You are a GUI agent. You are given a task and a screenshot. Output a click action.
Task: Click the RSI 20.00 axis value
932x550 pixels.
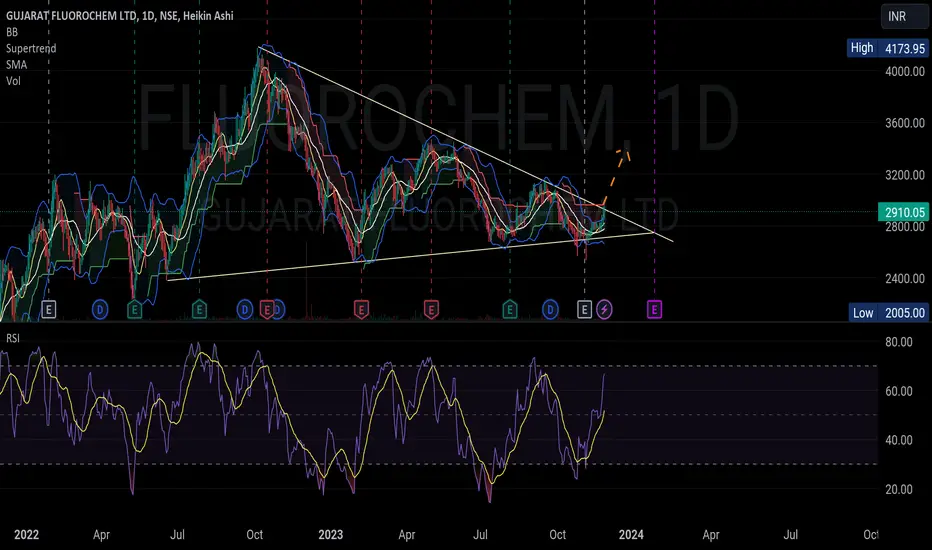coord(898,489)
